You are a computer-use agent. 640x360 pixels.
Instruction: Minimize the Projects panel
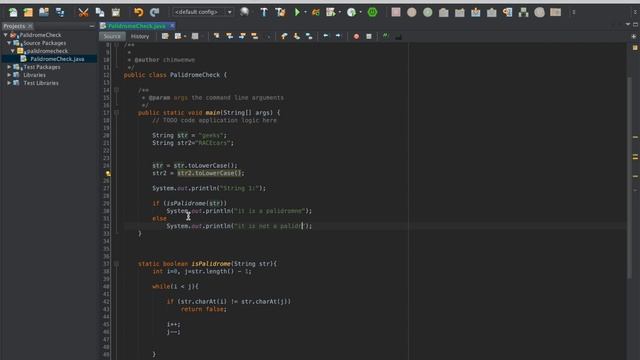92,26
